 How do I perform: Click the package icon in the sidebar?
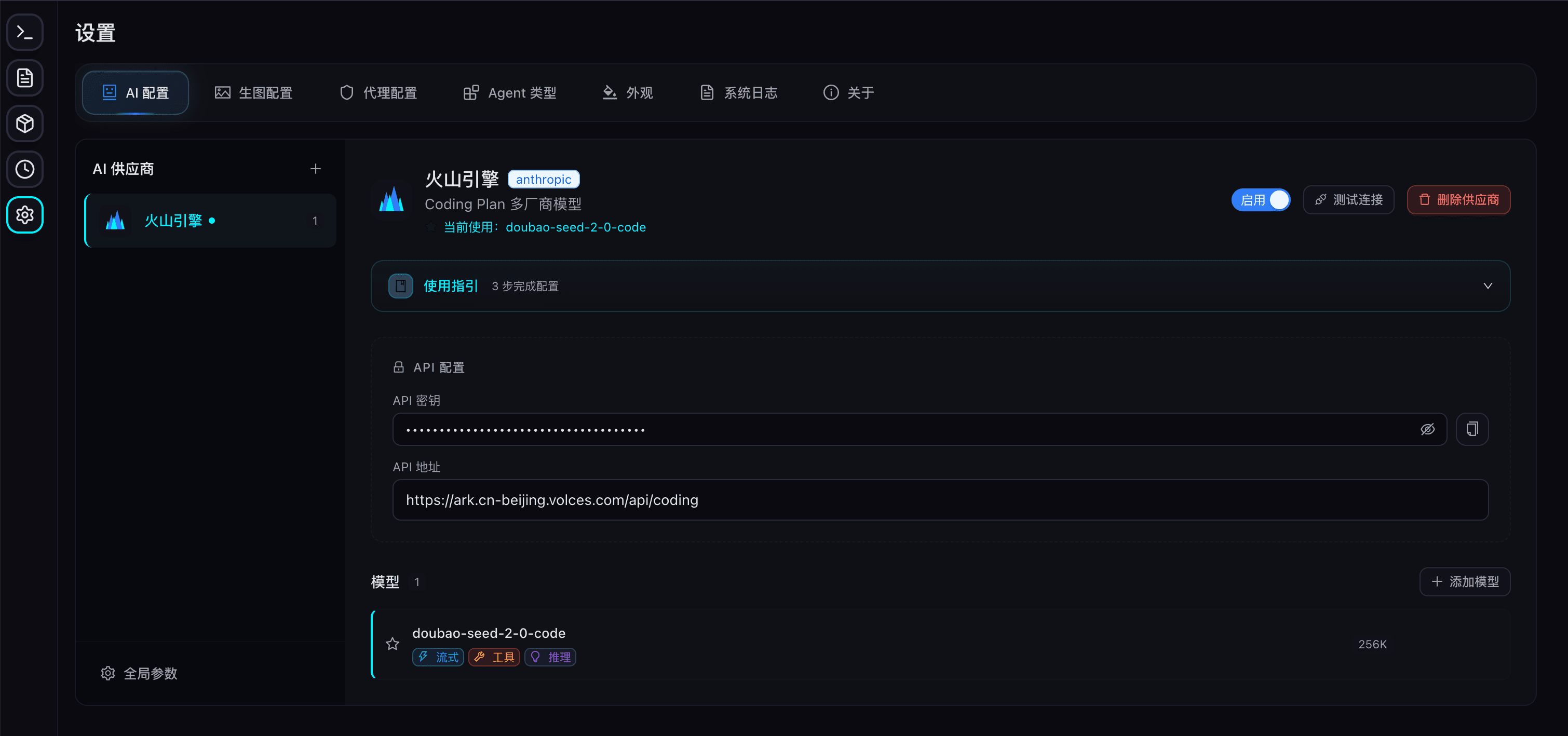pyautogui.click(x=24, y=124)
